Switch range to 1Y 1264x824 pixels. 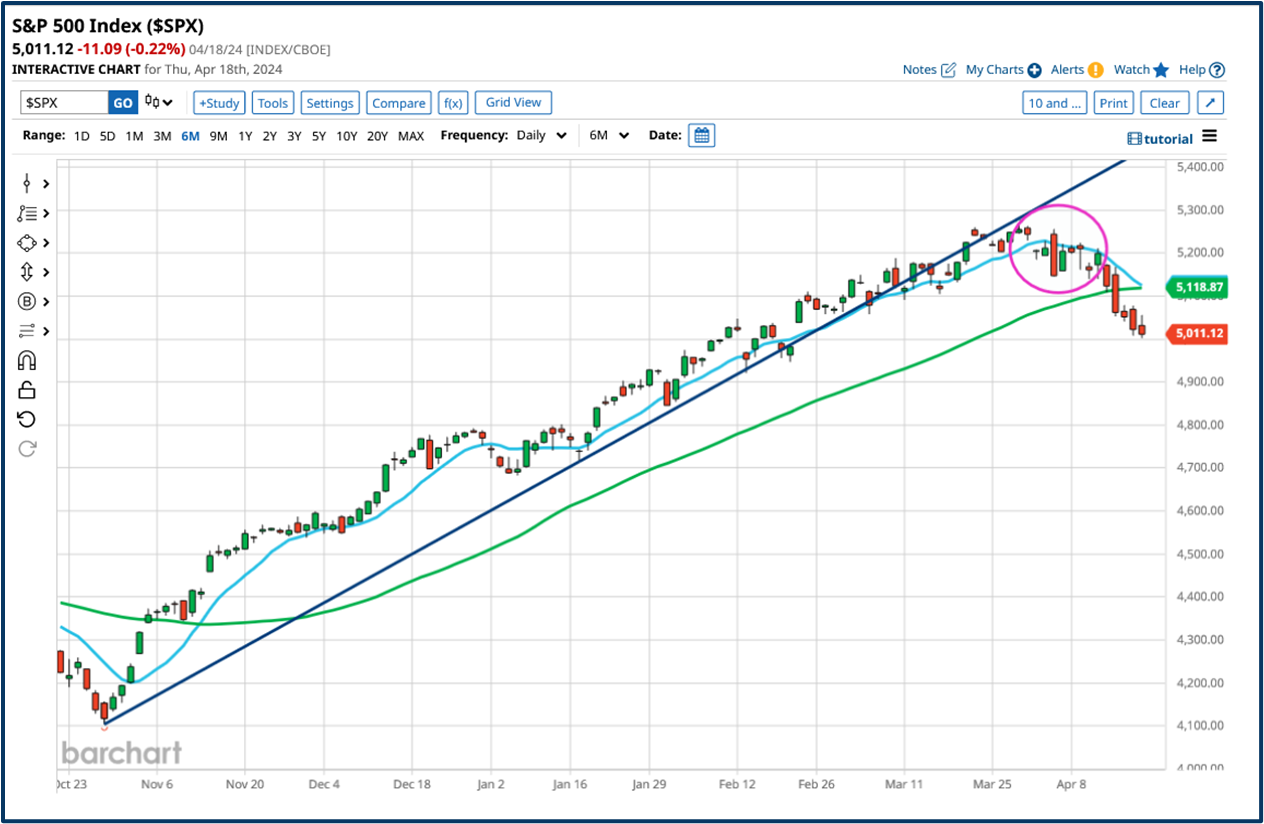(245, 135)
